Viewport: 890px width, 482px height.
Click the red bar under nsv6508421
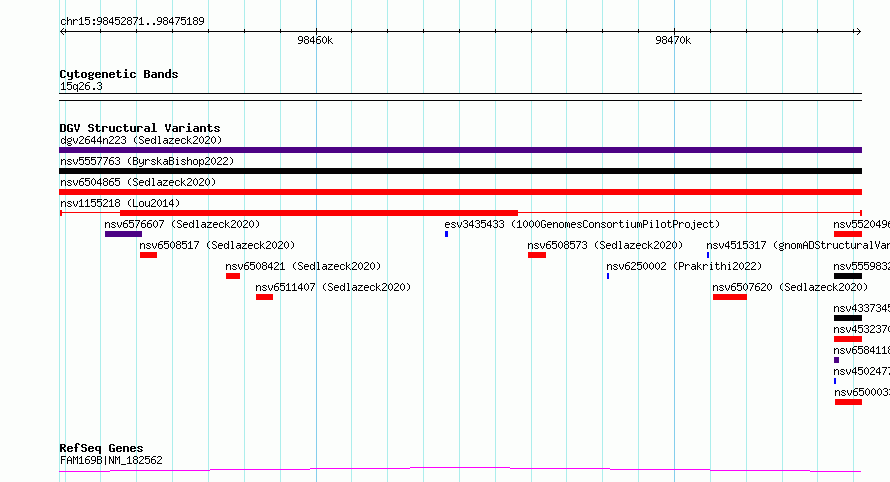(x=233, y=276)
